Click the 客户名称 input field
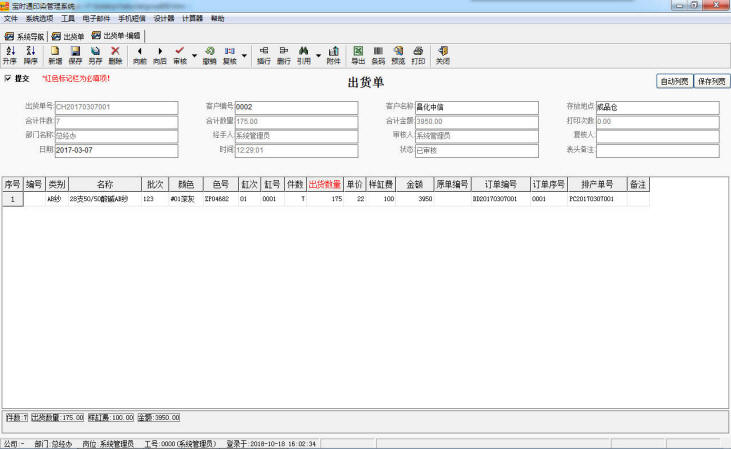The width and height of the screenshot is (731, 449). [x=477, y=107]
